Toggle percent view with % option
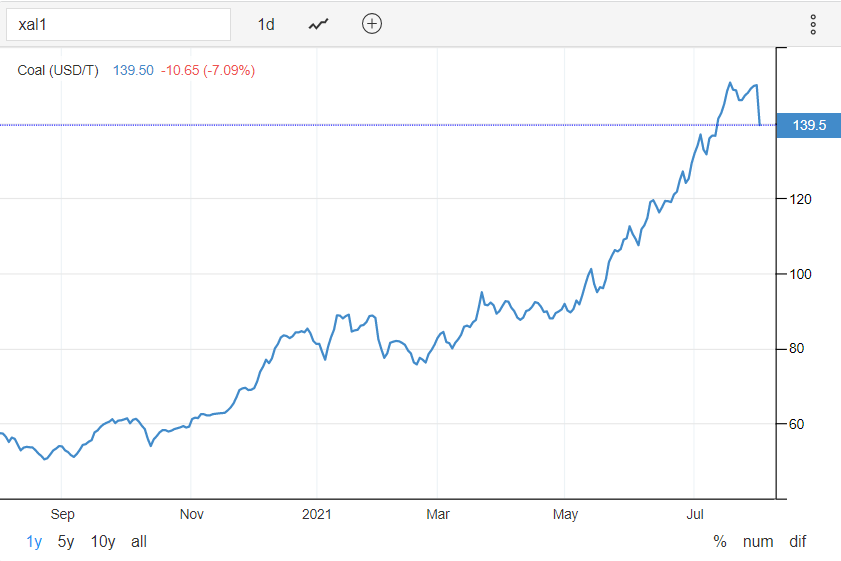 (x=720, y=541)
